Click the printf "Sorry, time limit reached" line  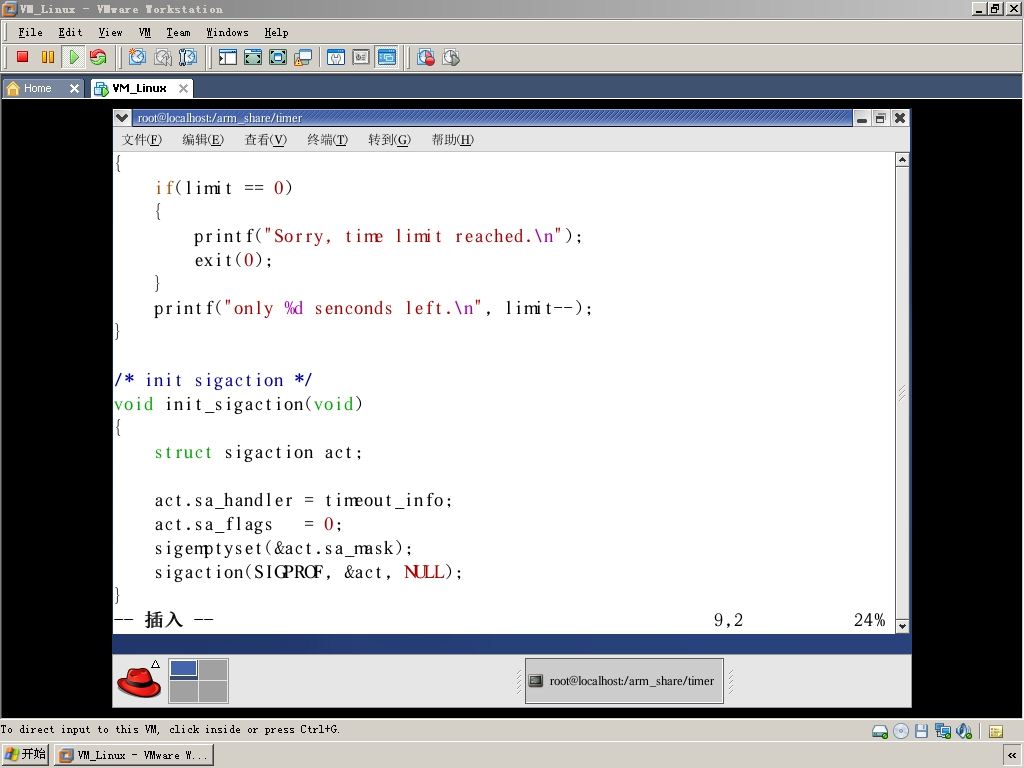[387, 236]
